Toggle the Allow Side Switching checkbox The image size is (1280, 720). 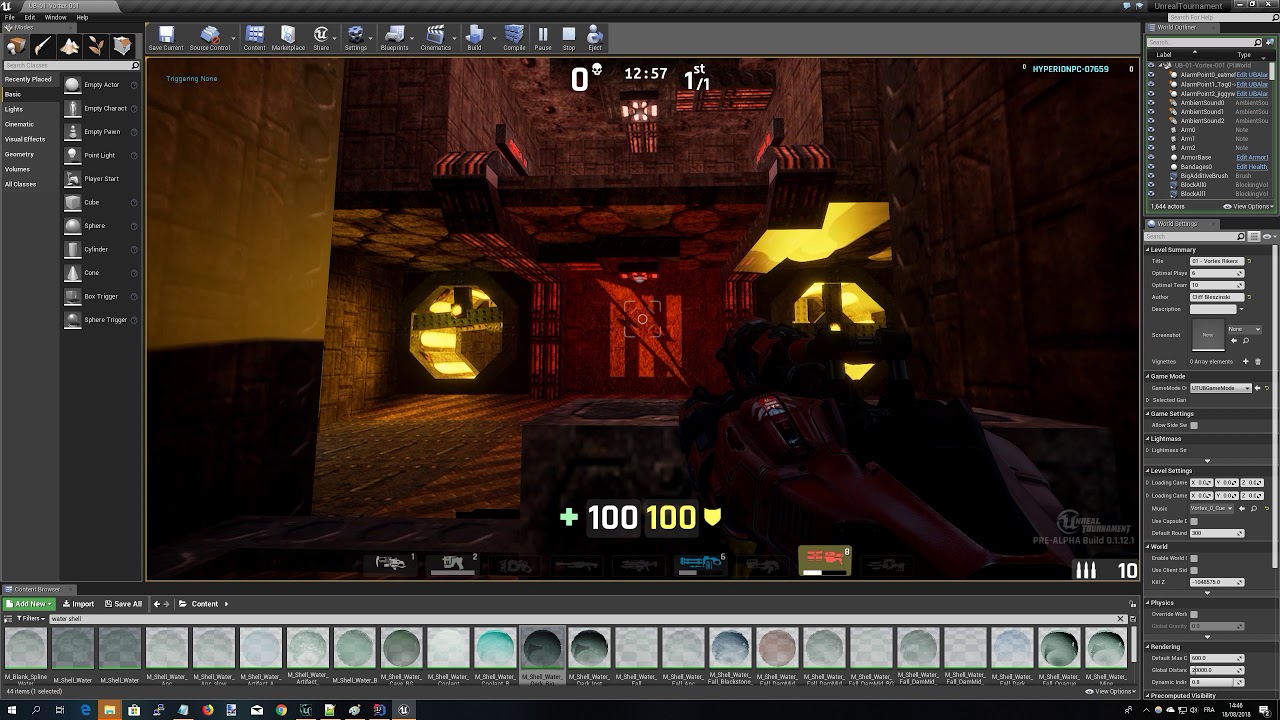(1194, 426)
